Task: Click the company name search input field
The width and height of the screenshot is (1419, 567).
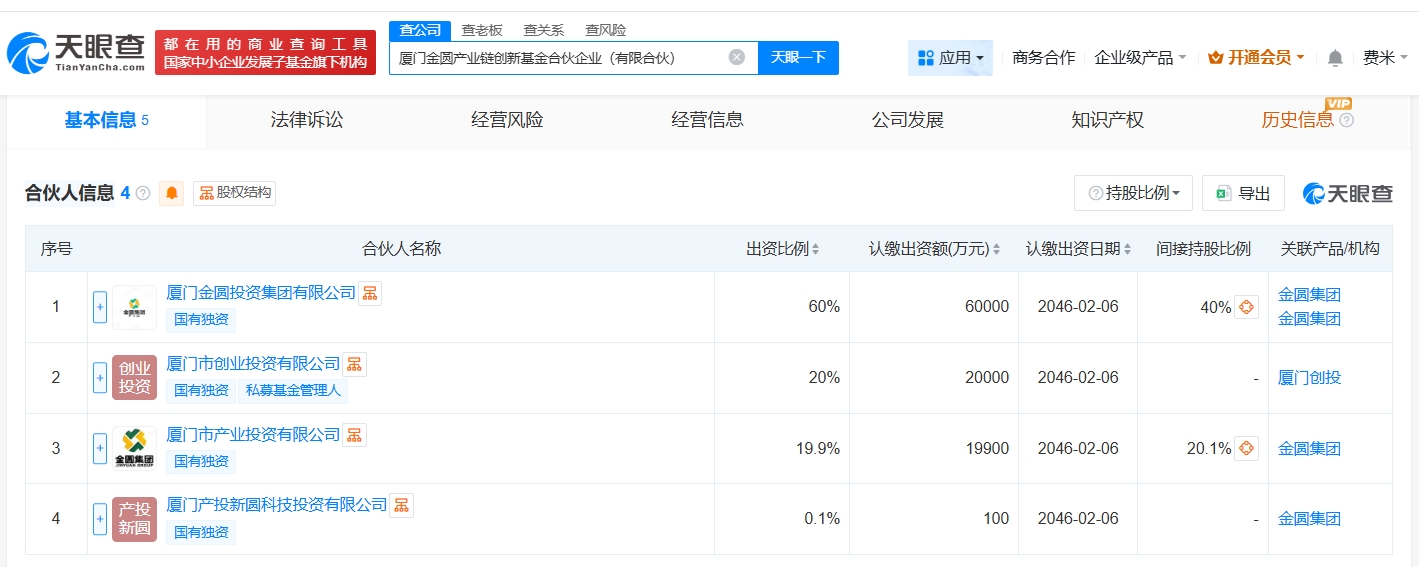Action: [560, 58]
